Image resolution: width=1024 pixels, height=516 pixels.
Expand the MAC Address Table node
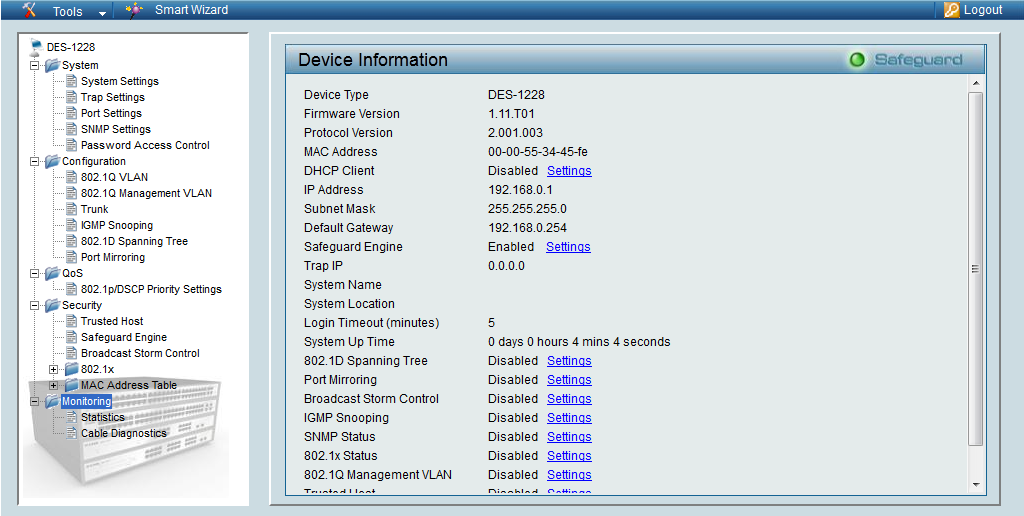(x=54, y=385)
